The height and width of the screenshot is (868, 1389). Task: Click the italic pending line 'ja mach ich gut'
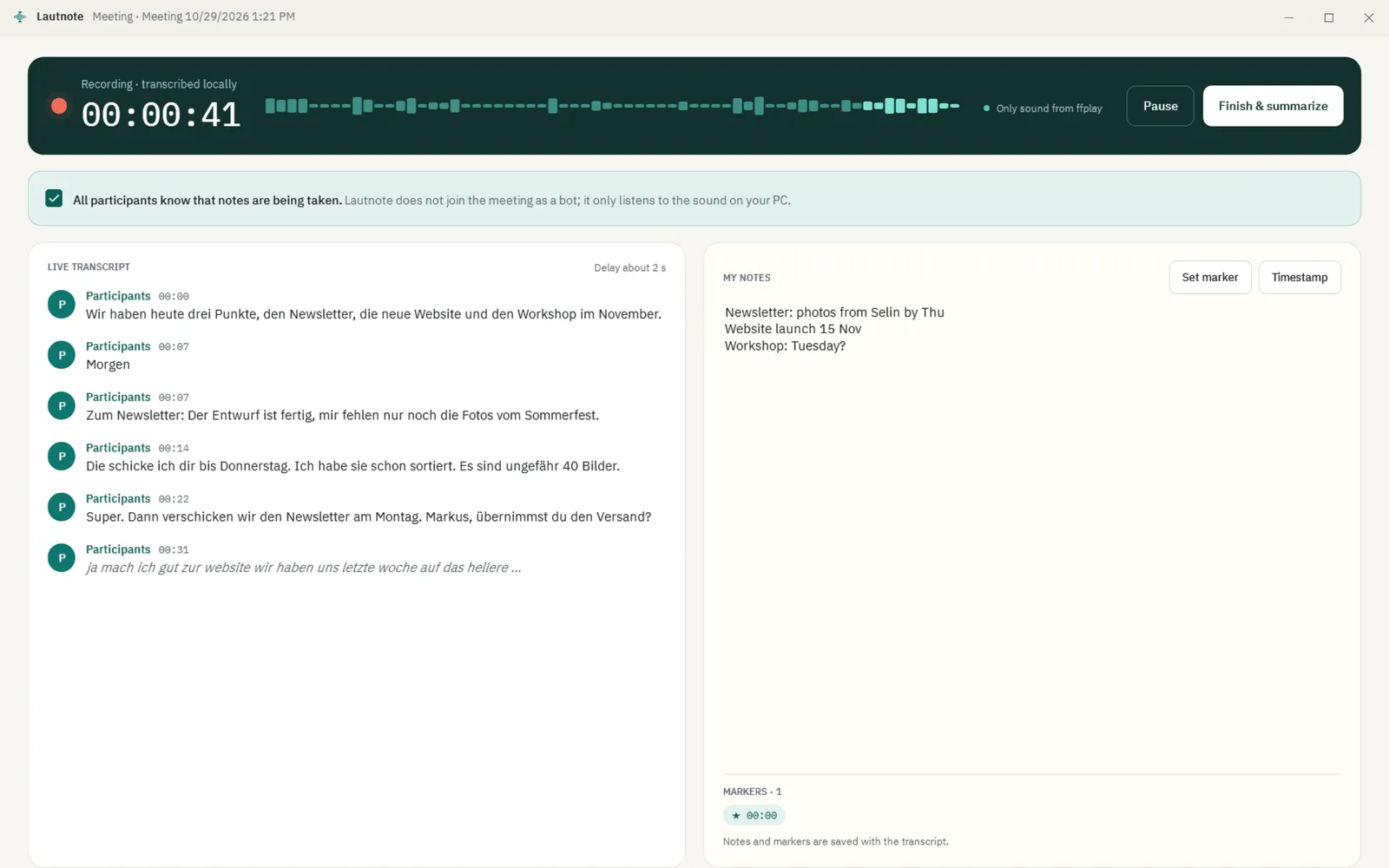coord(304,568)
